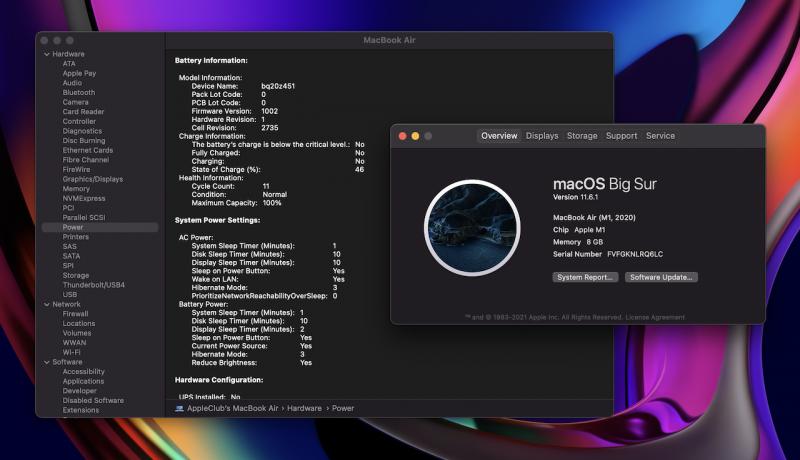
Task: Click the System Power Settings heading
Action: point(217,220)
